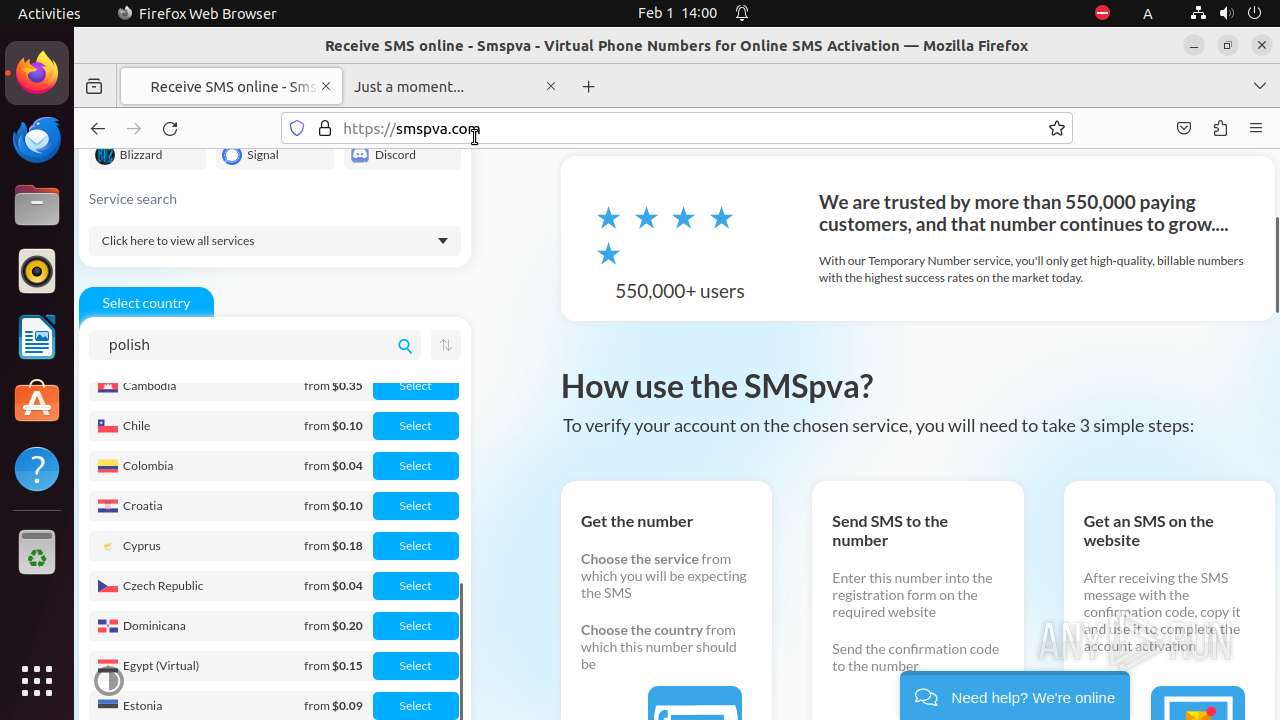Open the Trash dock icon
This screenshot has width=1280, height=720.
pyautogui.click(x=37, y=551)
